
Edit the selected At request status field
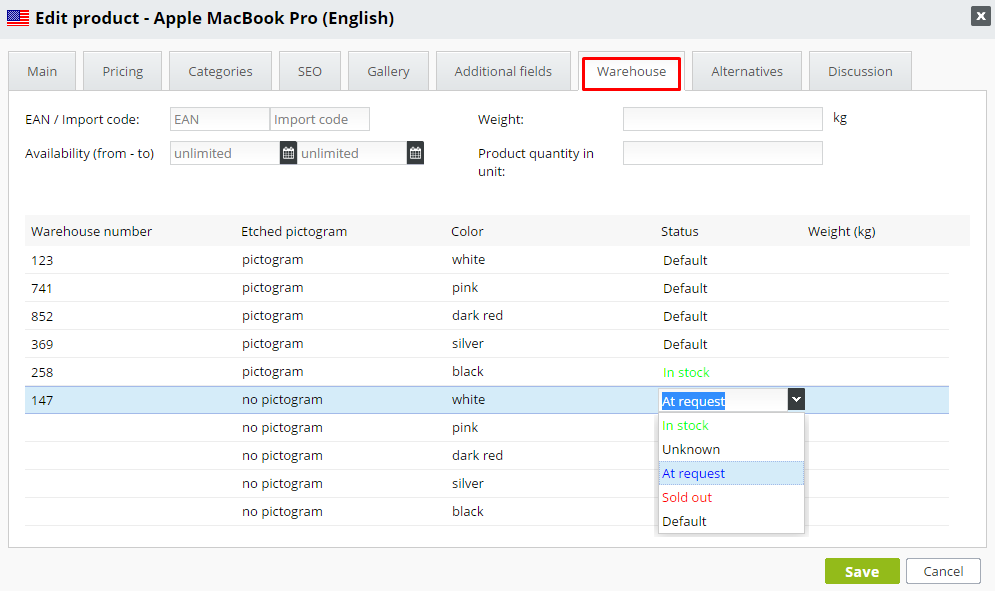(723, 401)
